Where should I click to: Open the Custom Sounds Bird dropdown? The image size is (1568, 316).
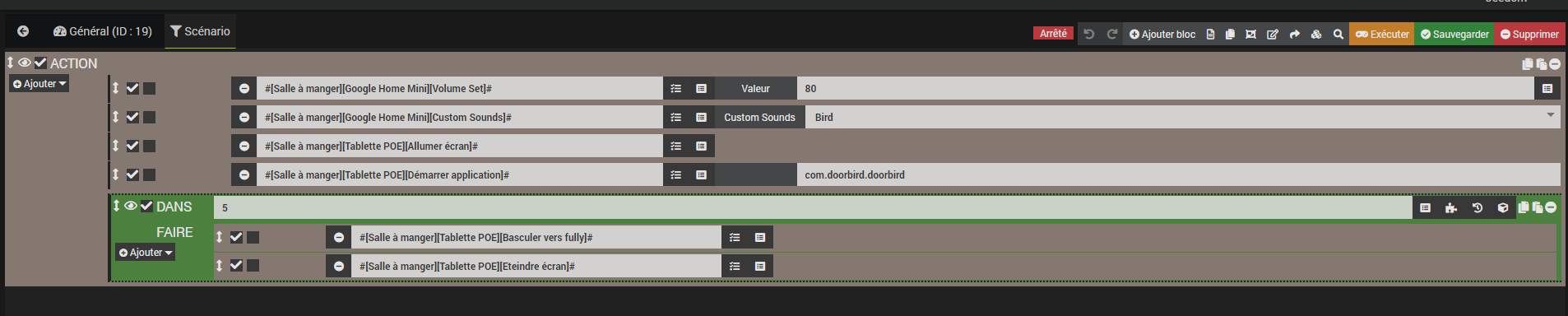1183,118
